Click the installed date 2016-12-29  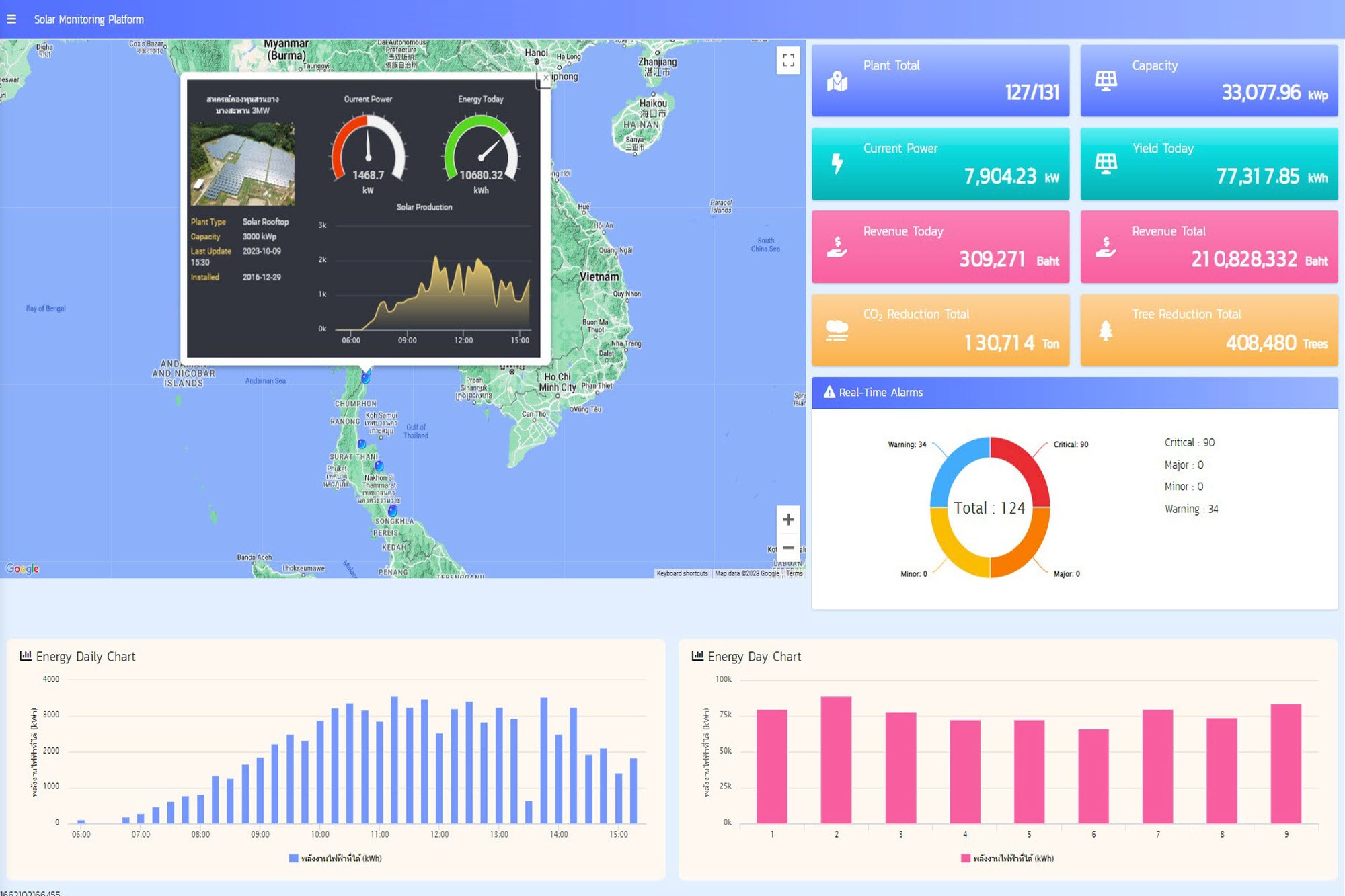click(x=262, y=277)
